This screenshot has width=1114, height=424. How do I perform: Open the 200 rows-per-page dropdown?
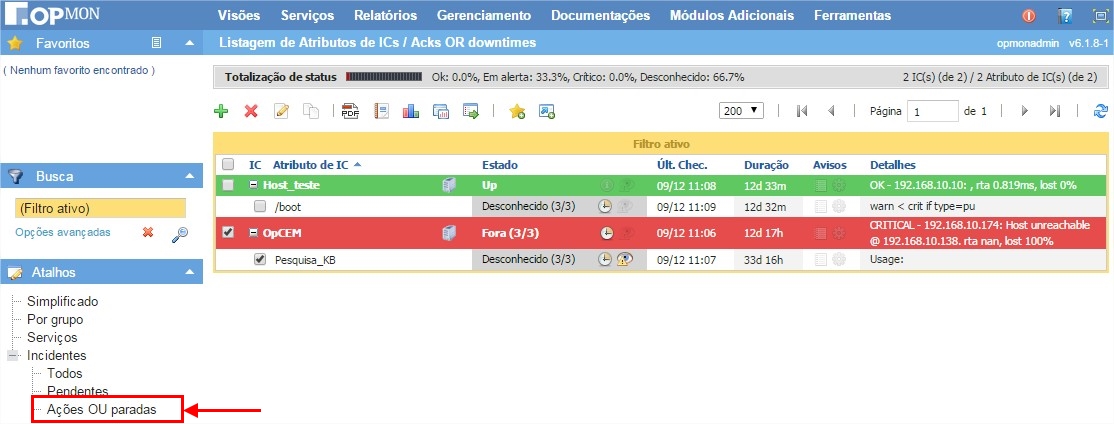click(741, 111)
